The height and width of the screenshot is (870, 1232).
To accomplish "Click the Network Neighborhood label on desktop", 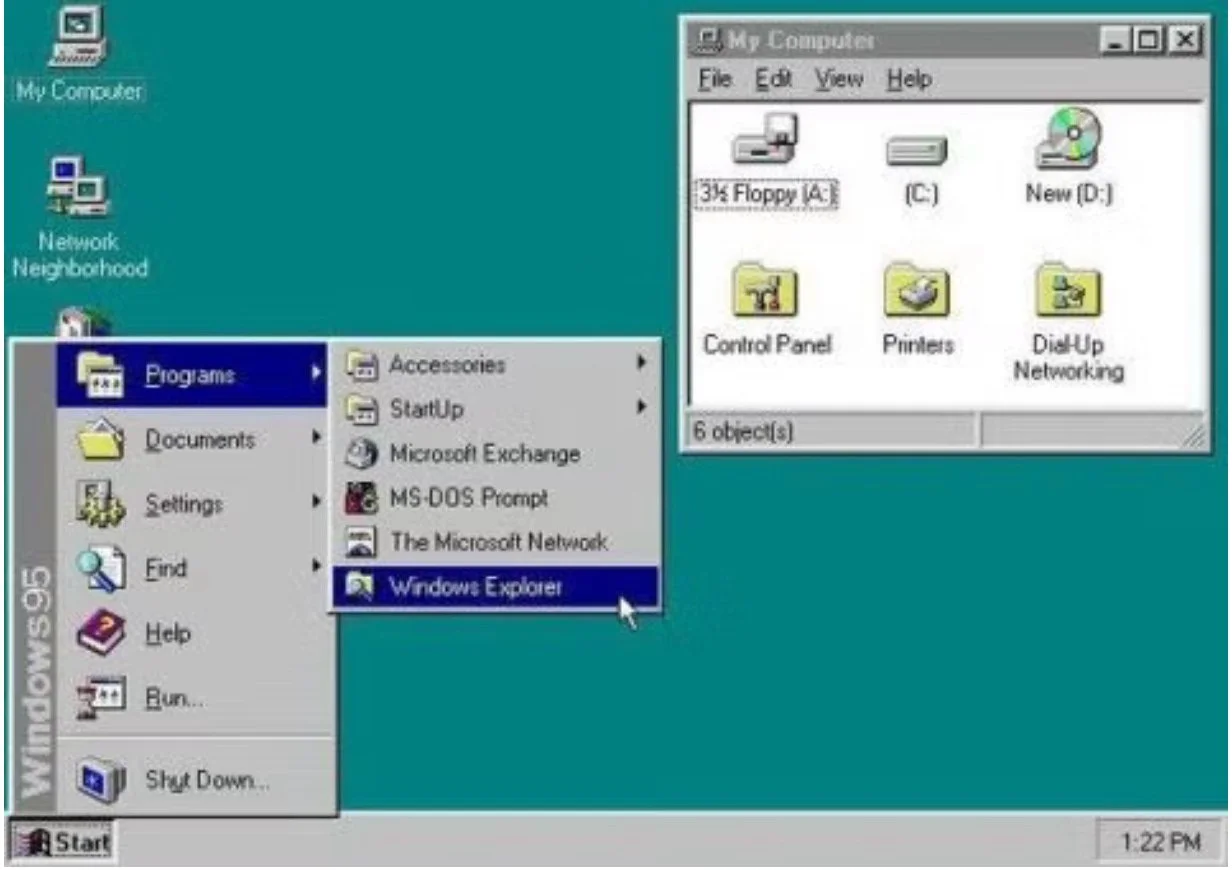I will click(80, 255).
